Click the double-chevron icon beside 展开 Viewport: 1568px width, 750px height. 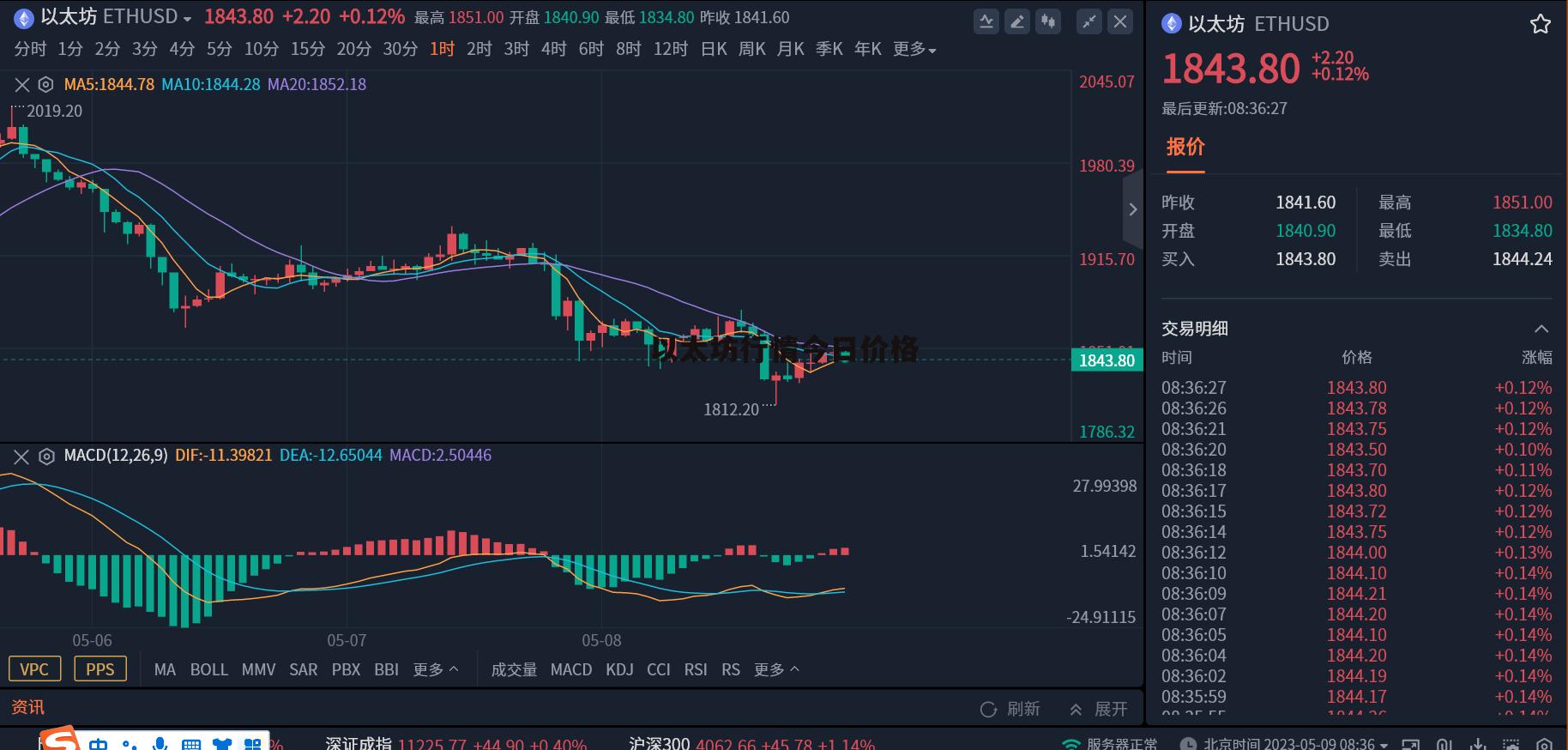coord(1076,709)
